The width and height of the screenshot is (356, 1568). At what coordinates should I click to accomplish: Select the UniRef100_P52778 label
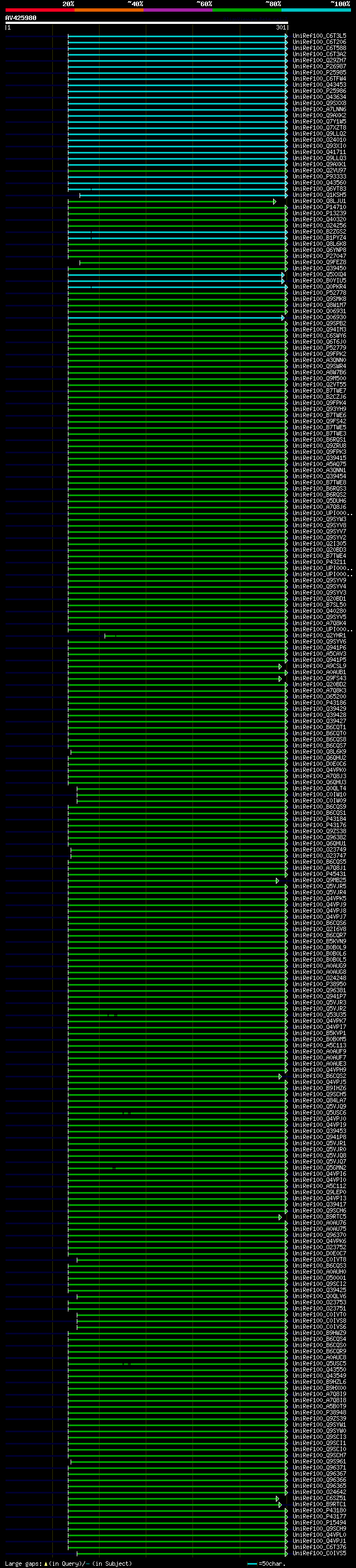[x=319, y=293]
